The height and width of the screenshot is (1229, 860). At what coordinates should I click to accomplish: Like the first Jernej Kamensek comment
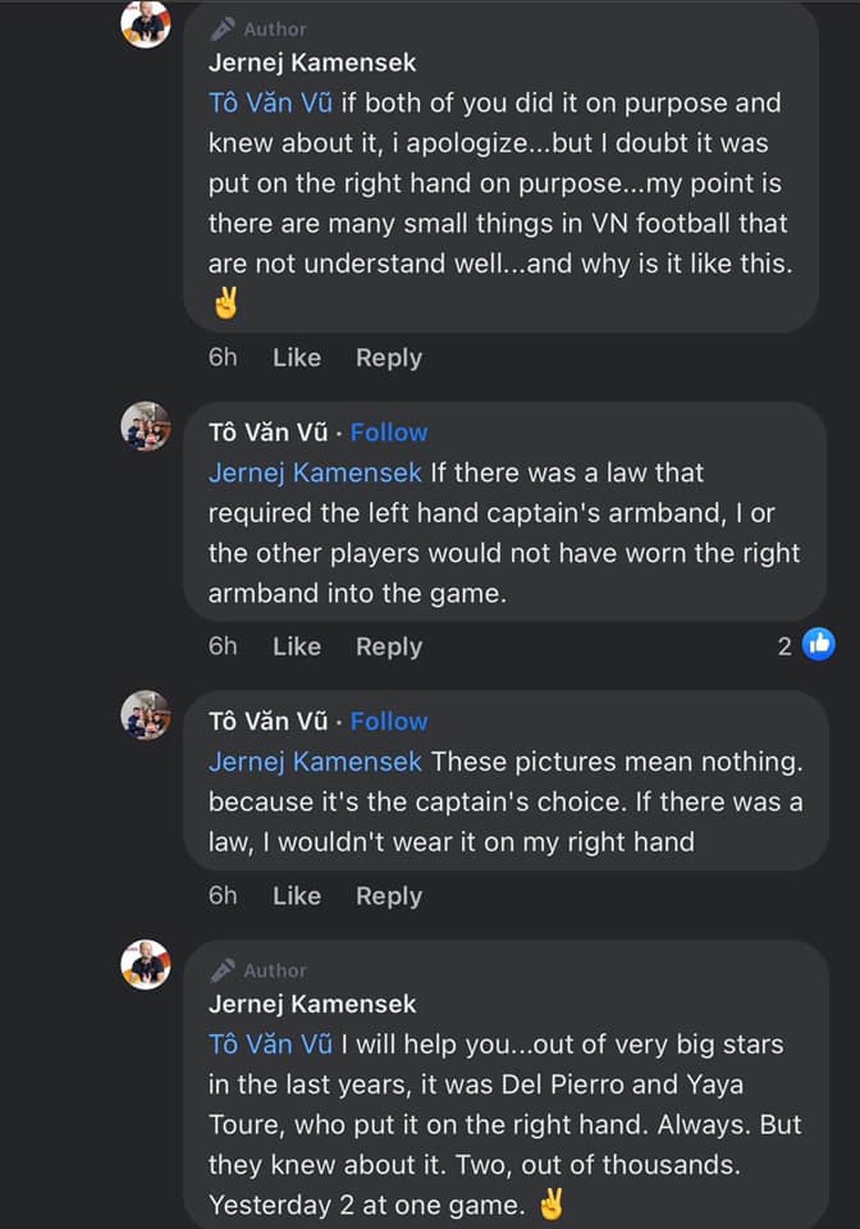[x=297, y=358]
